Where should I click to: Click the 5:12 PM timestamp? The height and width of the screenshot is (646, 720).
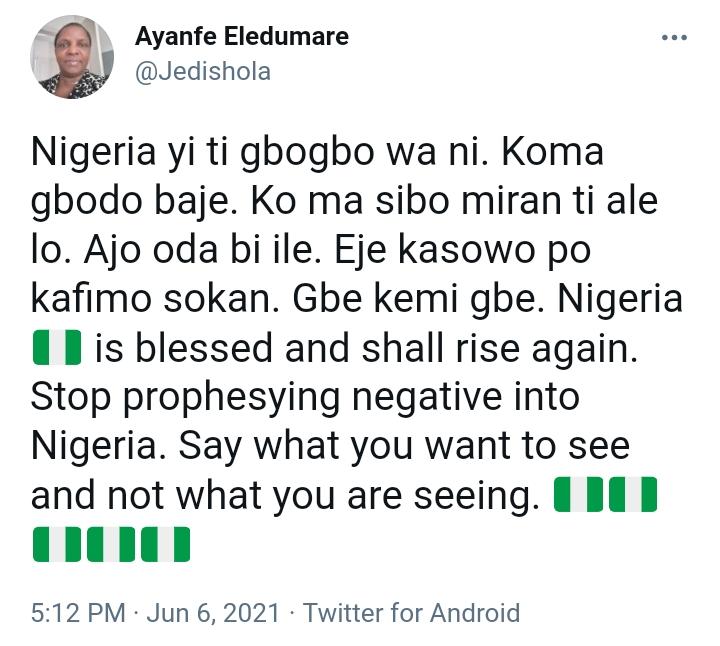click(x=78, y=613)
